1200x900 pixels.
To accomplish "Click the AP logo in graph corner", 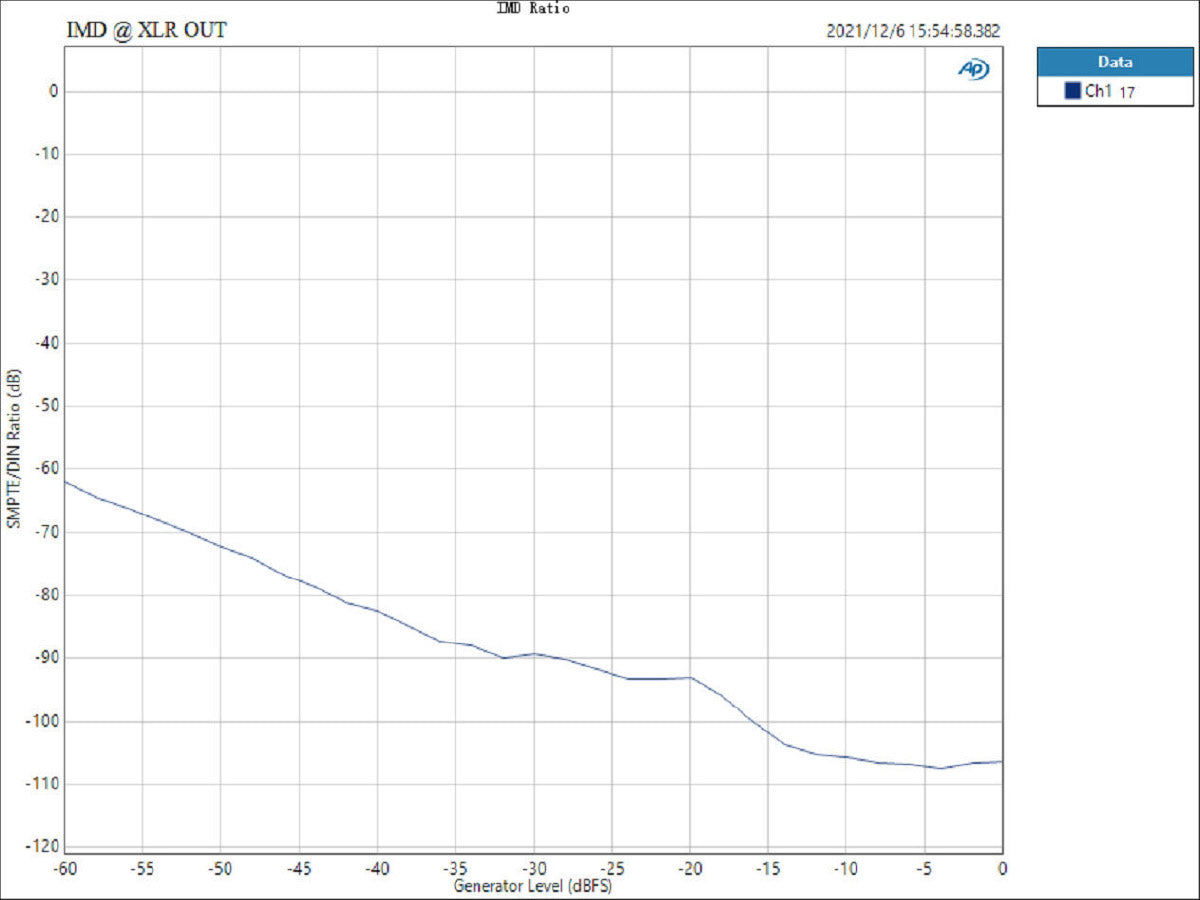I will [973, 68].
